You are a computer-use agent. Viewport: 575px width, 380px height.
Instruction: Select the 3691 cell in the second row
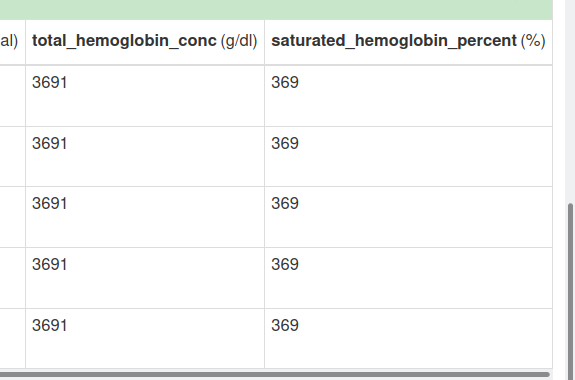pos(145,157)
